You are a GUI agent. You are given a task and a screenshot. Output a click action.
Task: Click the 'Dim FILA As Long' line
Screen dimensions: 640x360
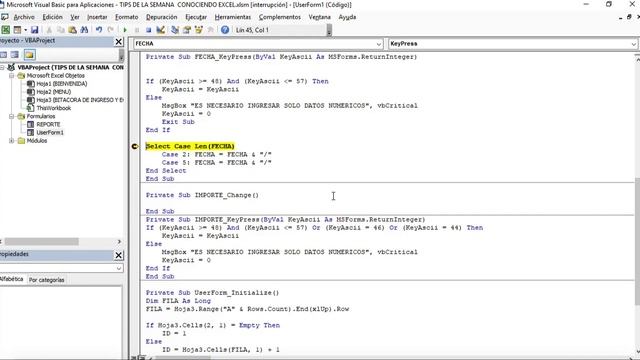(x=178, y=301)
